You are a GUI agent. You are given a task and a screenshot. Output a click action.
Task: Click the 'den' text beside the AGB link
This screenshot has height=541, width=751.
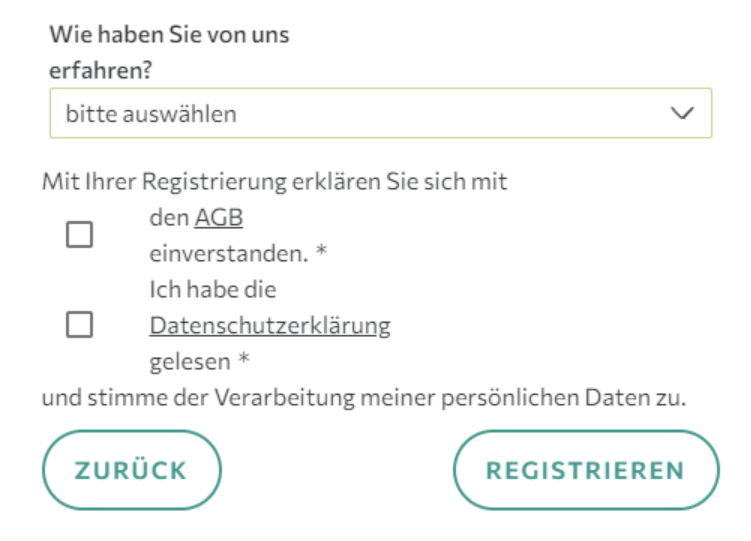[x=169, y=217]
